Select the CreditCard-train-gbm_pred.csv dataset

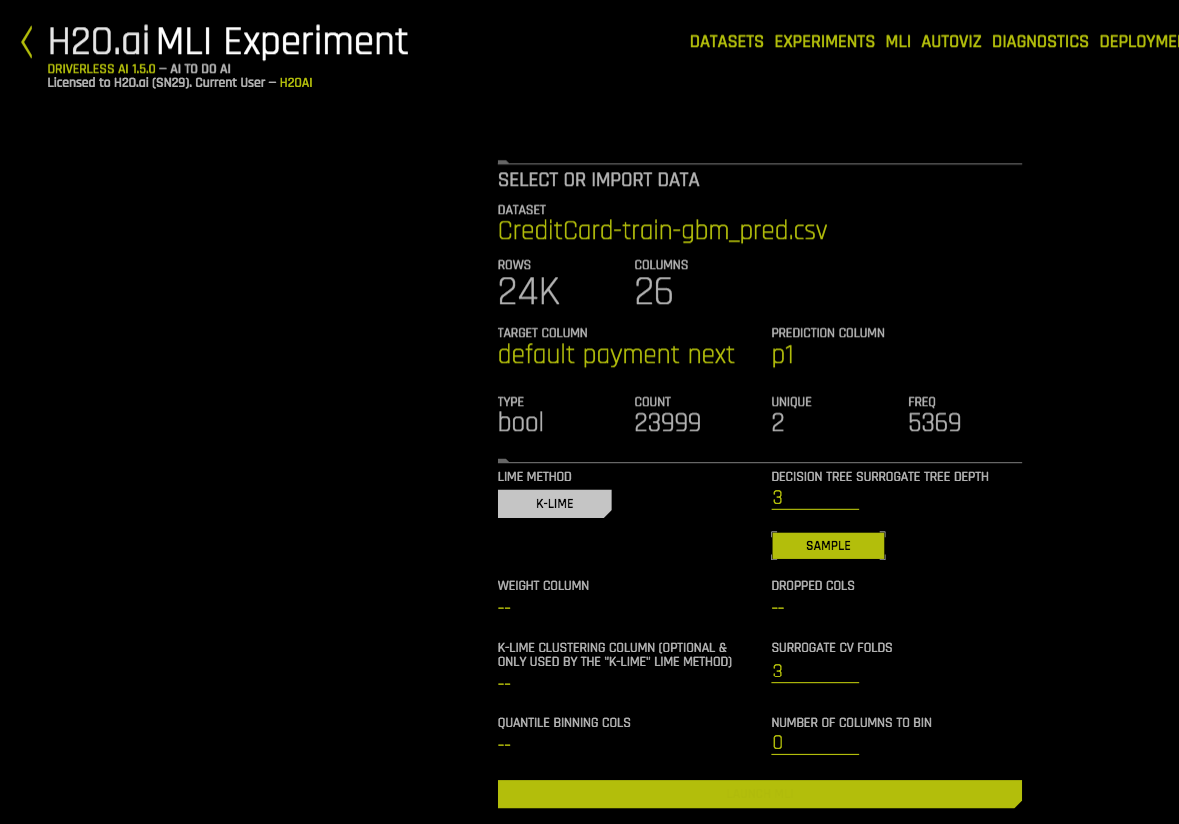tap(662, 230)
